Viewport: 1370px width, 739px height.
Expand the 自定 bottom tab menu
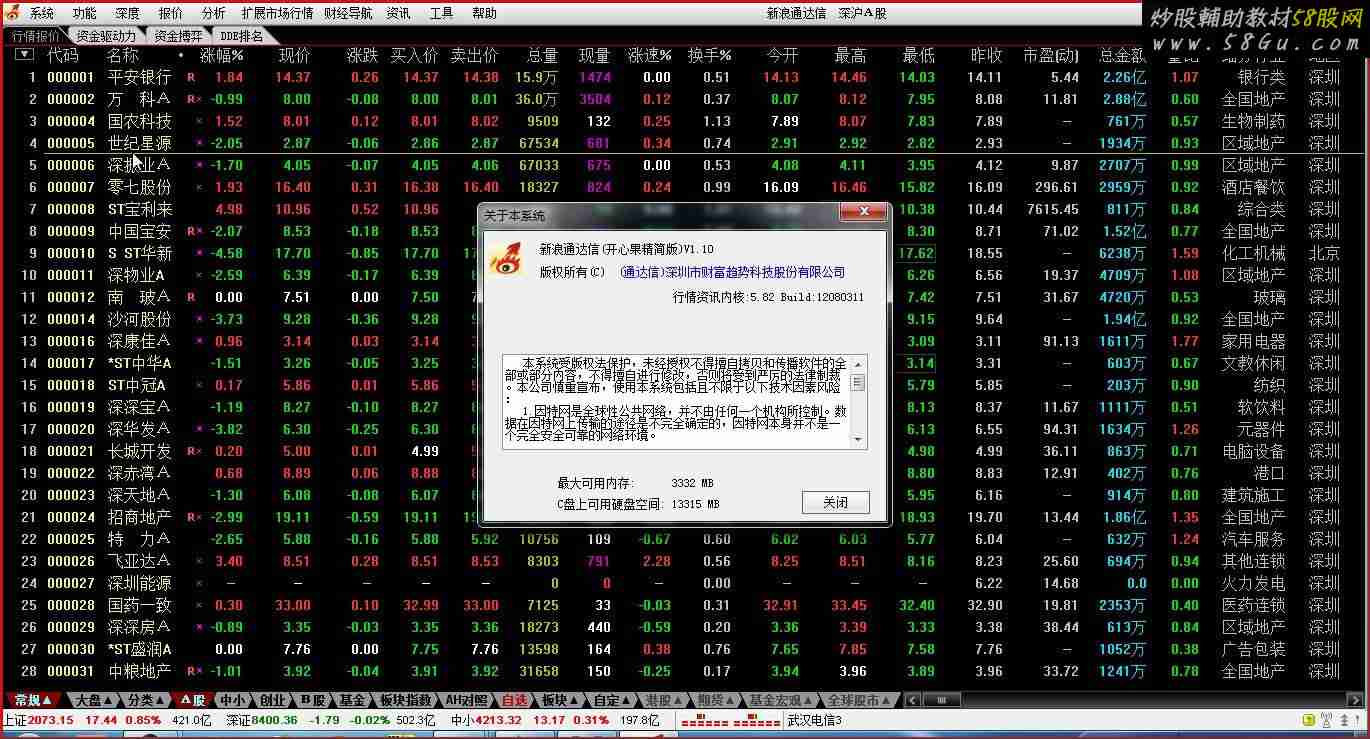611,700
